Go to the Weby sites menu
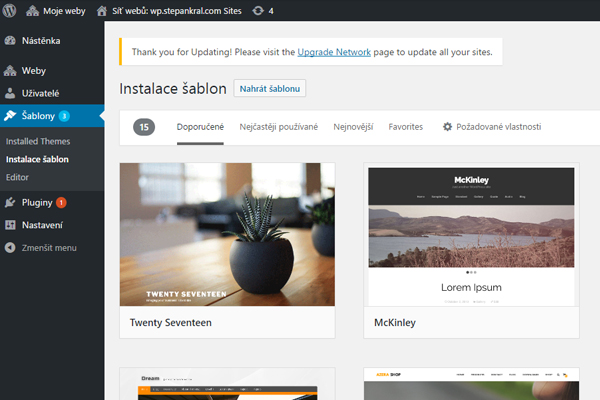600x400 pixels. pyautogui.click(x=33, y=71)
